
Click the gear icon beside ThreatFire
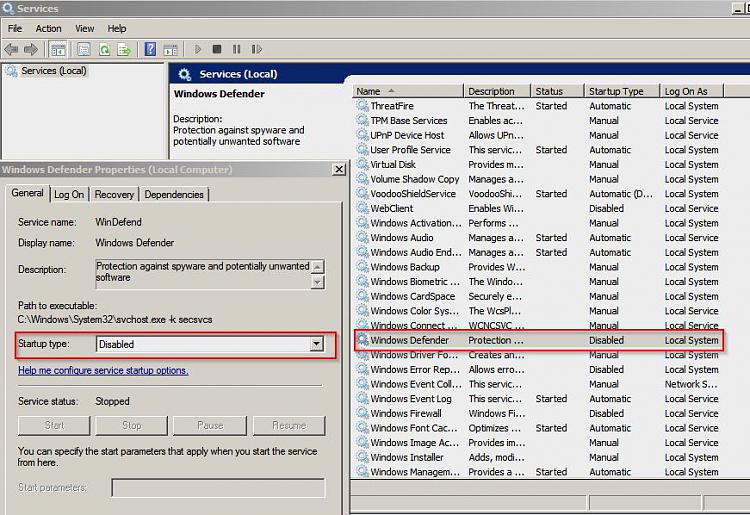coord(363,105)
